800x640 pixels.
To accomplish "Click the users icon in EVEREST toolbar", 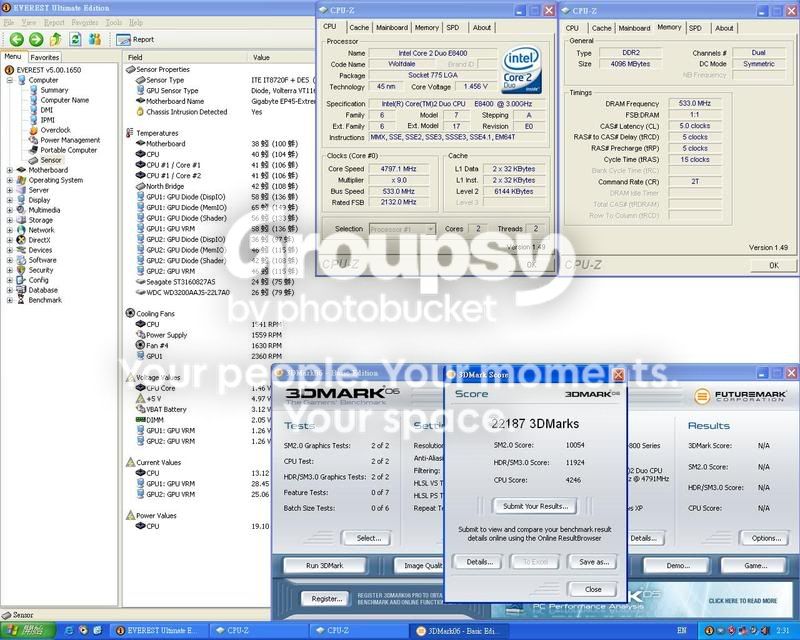I will pyautogui.click(x=95, y=39).
